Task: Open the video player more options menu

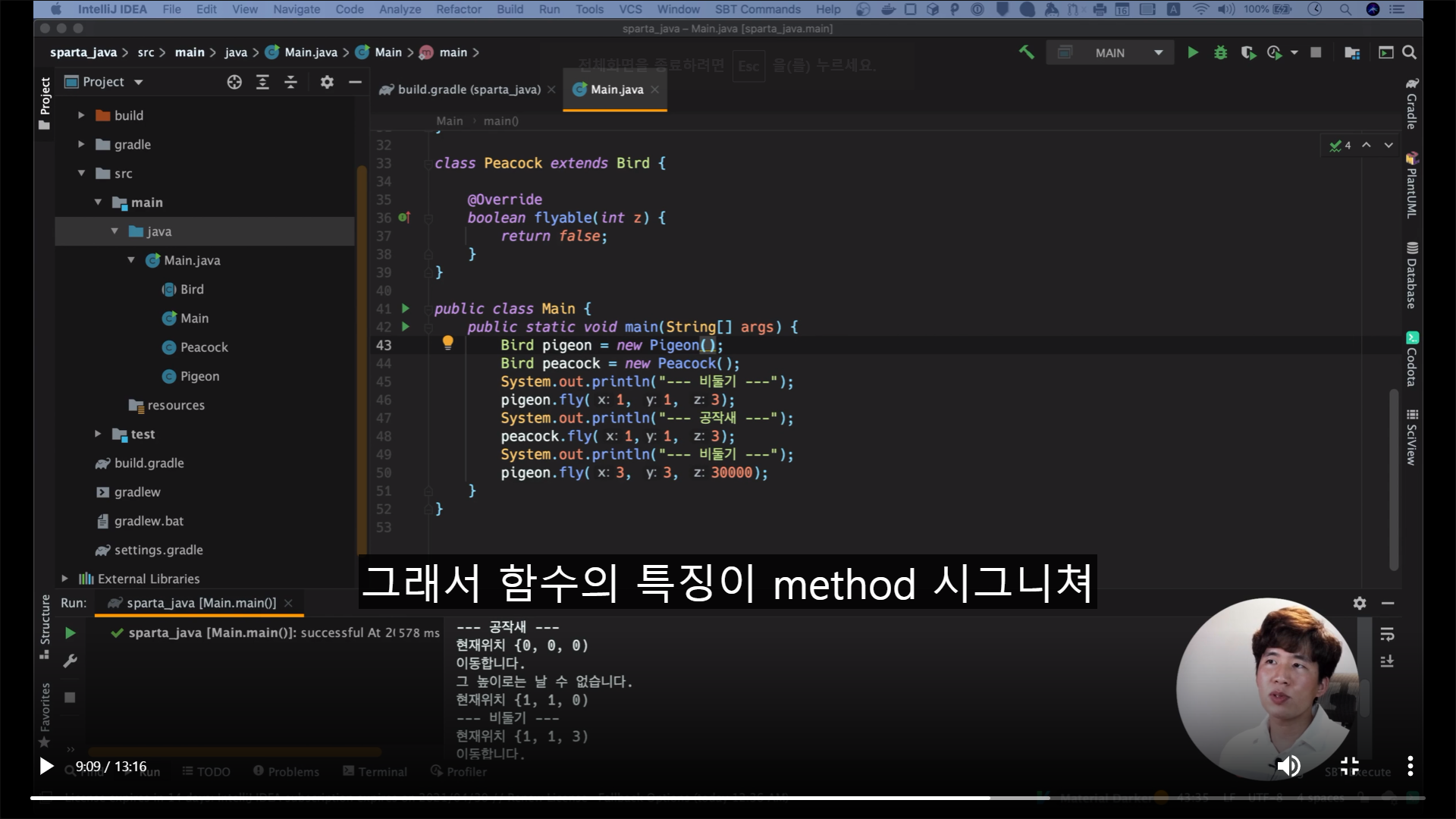Action: point(1410,767)
